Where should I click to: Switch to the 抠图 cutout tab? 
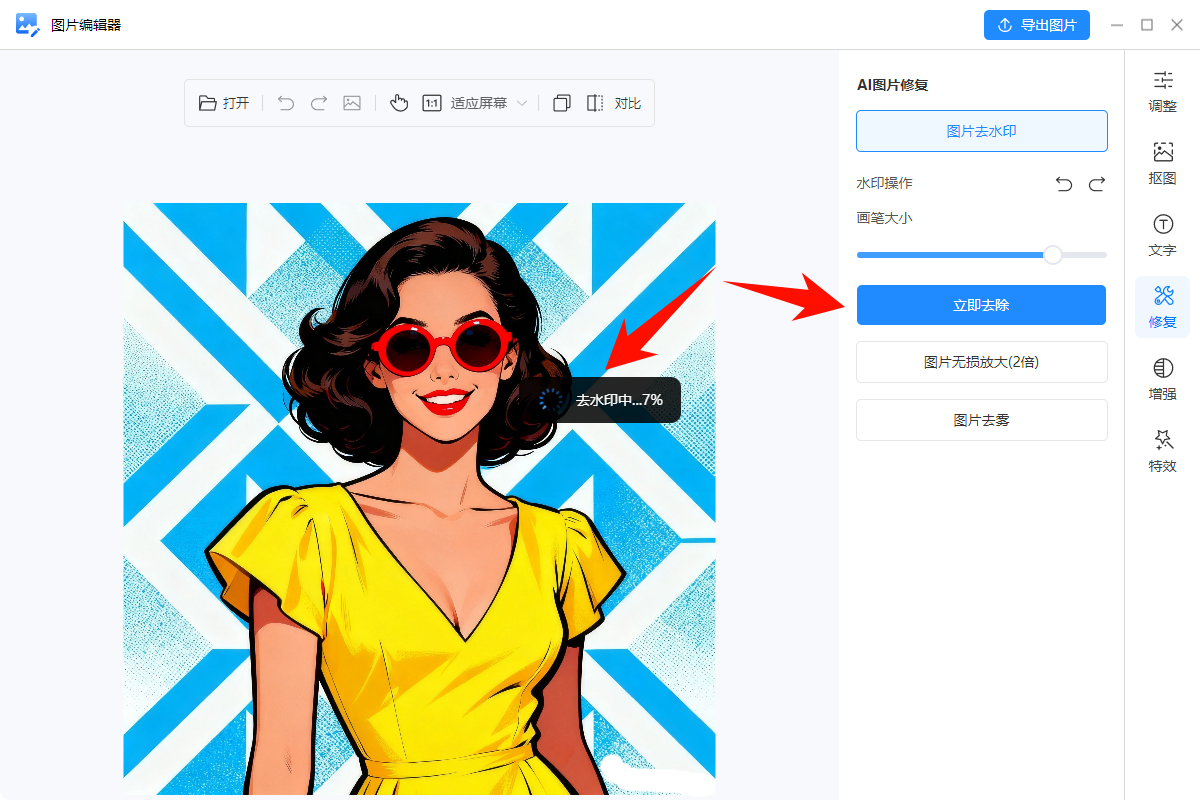[x=1162, y=163]
